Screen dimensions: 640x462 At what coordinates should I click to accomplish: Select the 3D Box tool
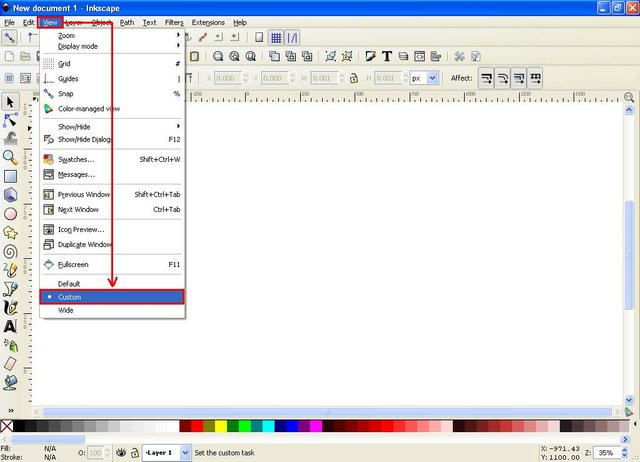[x=10, y=195]
